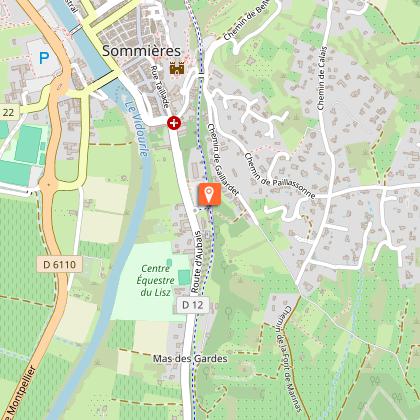Click the 22 road shield label
Viewport: 420px width, 420px height.
[x=8, y=112]
